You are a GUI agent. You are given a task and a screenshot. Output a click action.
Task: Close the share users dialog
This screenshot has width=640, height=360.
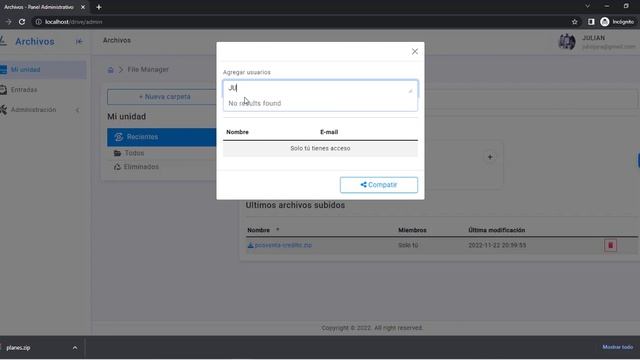(x=415, y=51)
